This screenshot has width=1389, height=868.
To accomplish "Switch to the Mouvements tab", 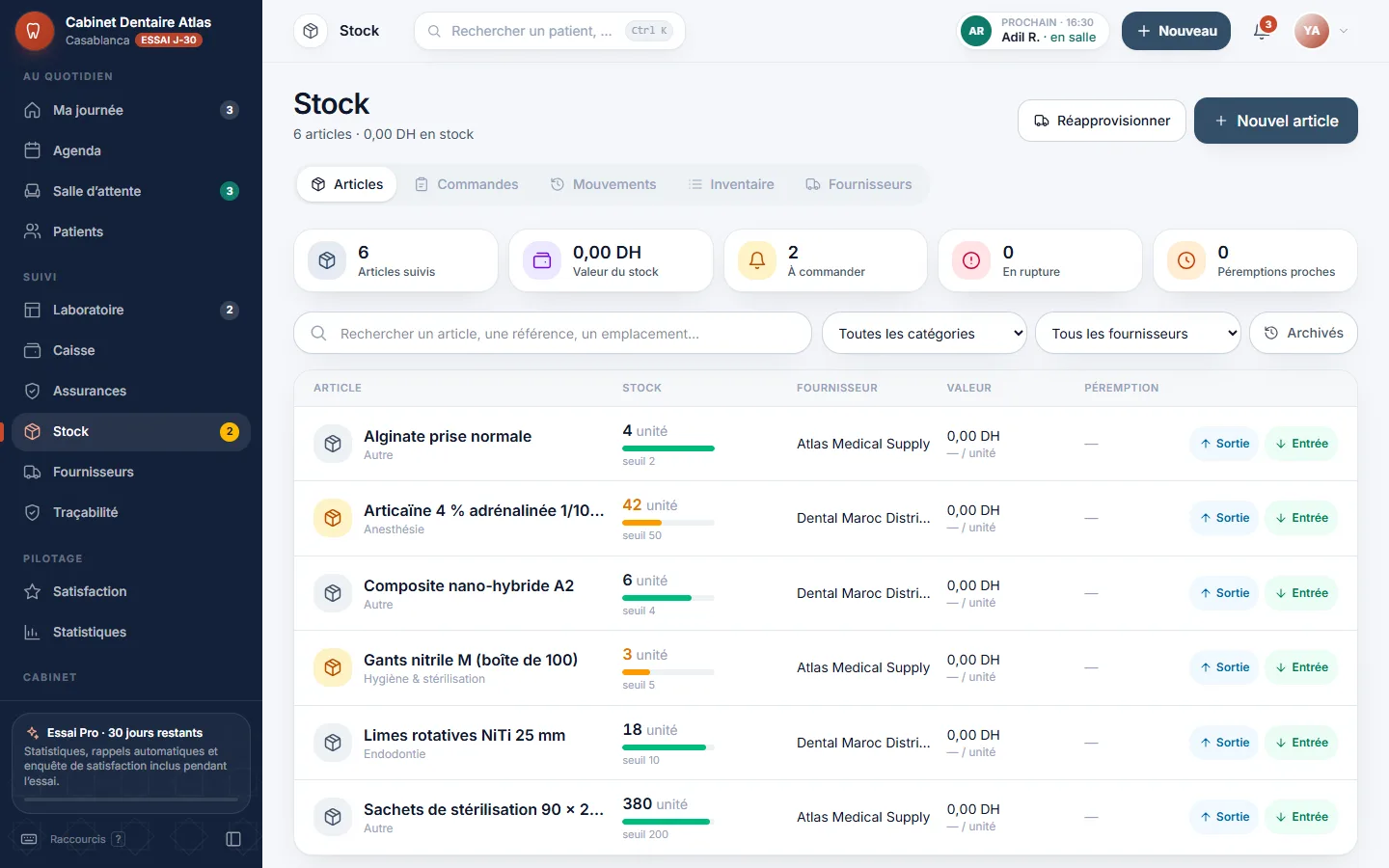I will pos(604,184).
